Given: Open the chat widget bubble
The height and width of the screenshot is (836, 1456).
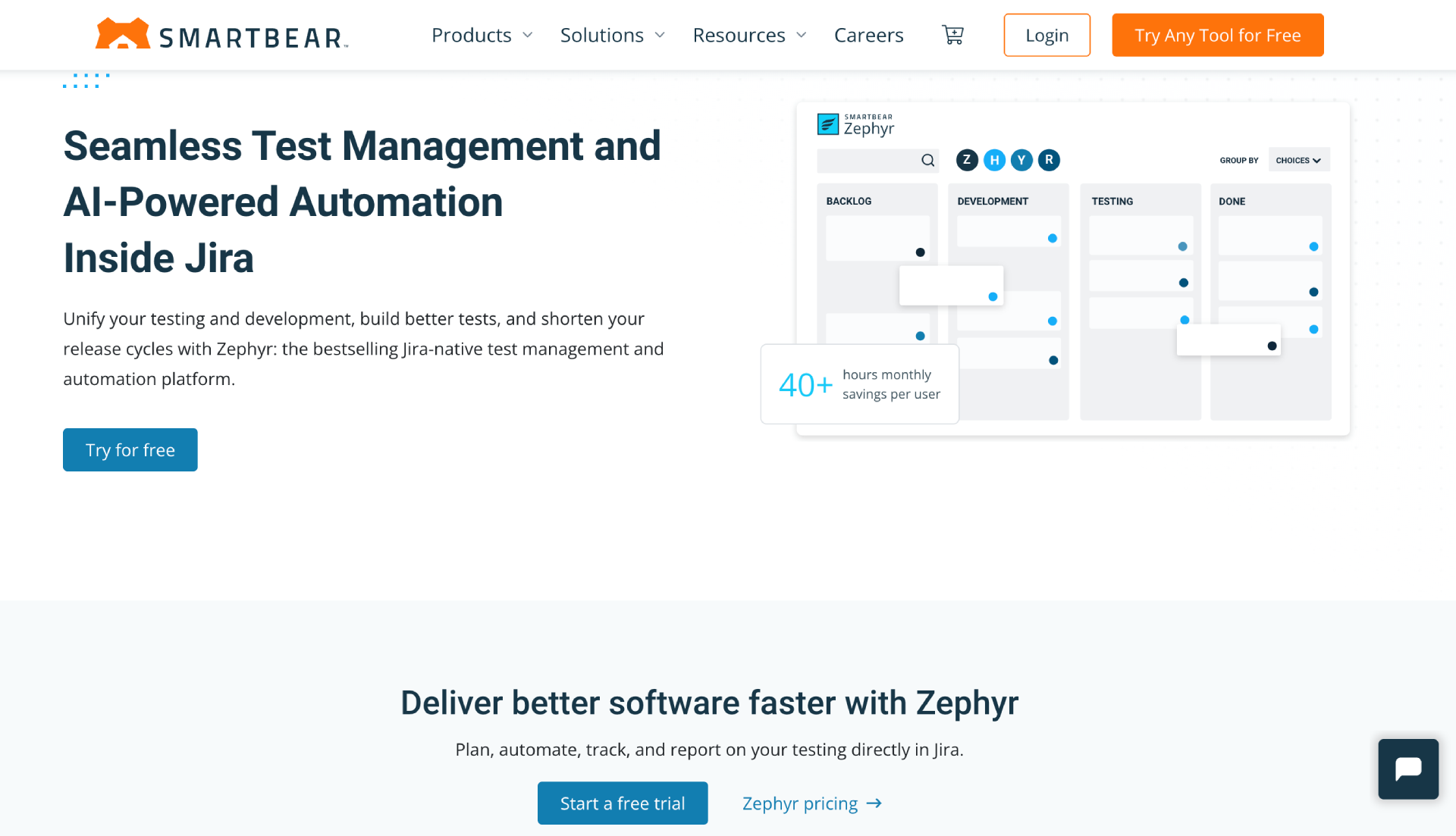Looking at the screenshot, I should pos(1407,769).
